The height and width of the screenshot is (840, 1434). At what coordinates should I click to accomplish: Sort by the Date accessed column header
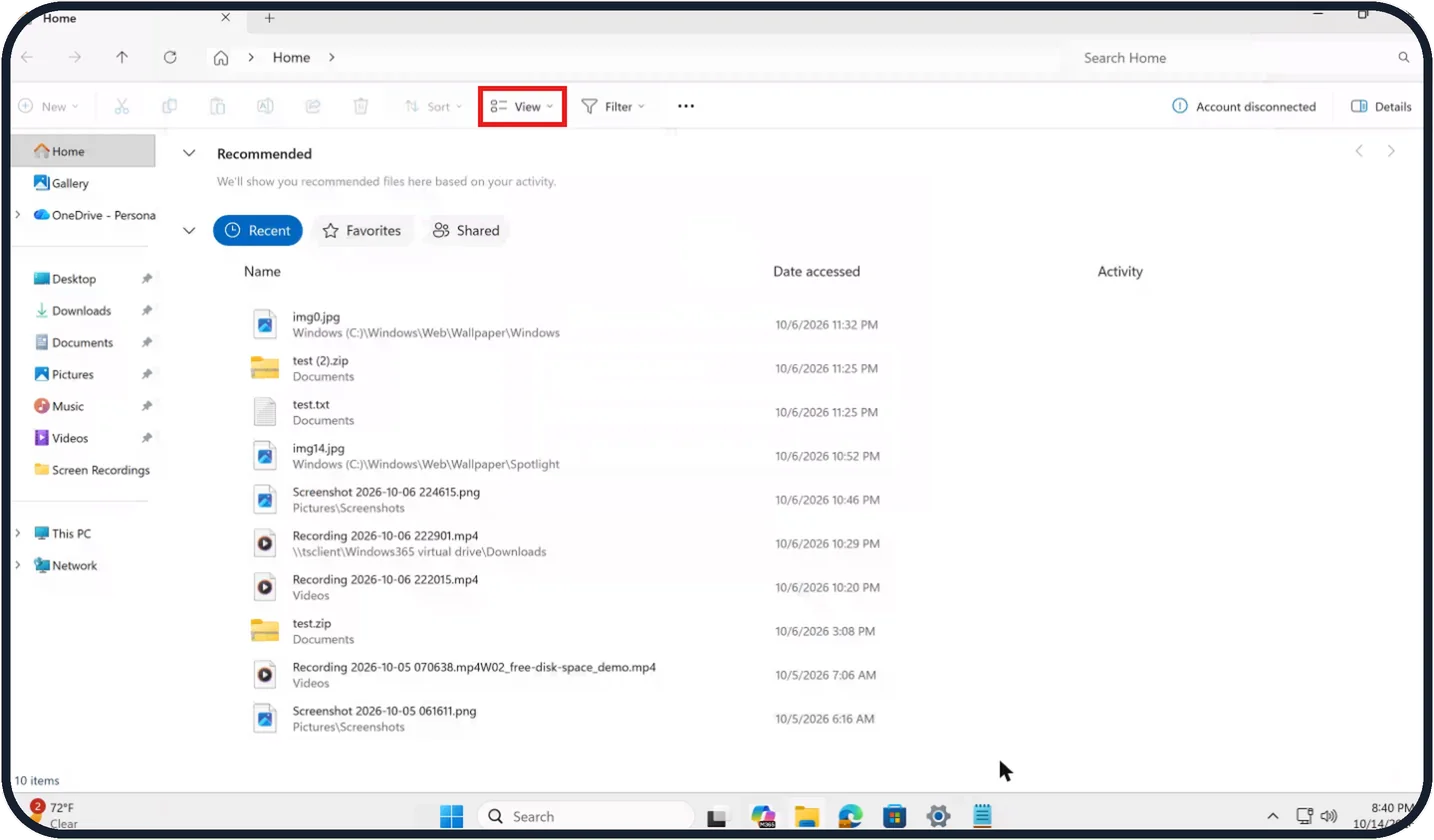(x=816, y=271)
